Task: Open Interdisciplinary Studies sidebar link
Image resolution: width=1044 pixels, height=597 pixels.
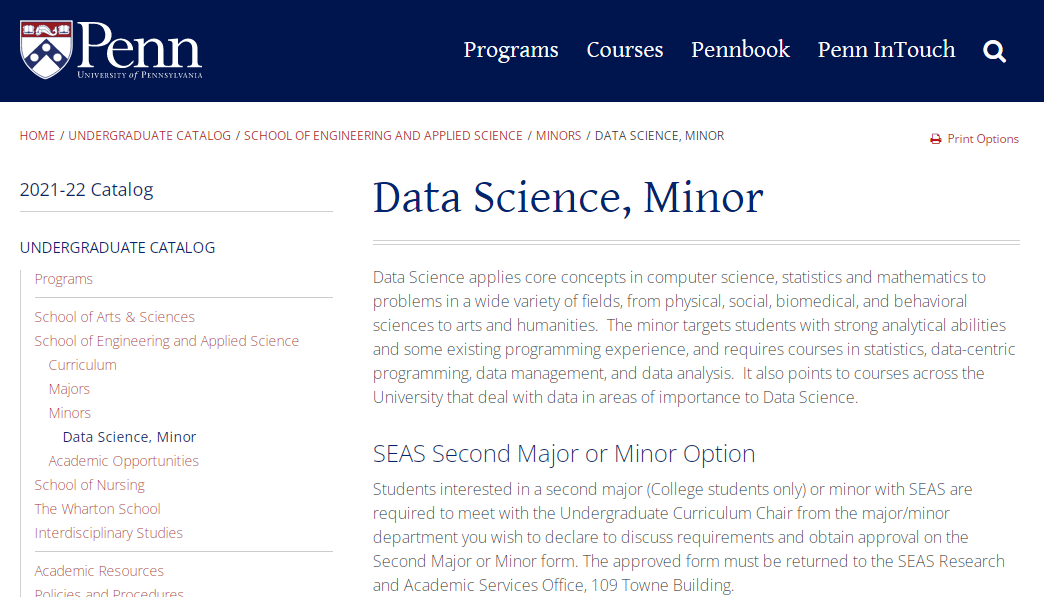Action: (109, 532)
